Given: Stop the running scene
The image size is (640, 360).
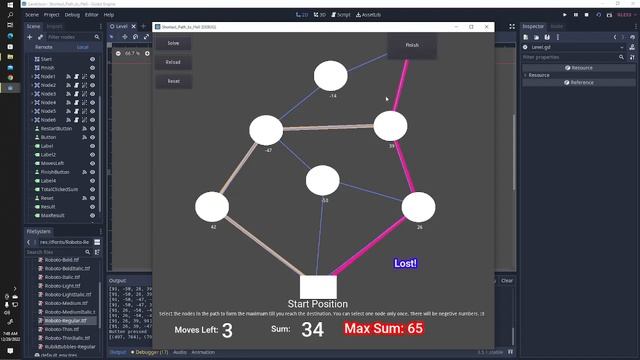Looking at the screenshot, I should click(x=587, y=15).
